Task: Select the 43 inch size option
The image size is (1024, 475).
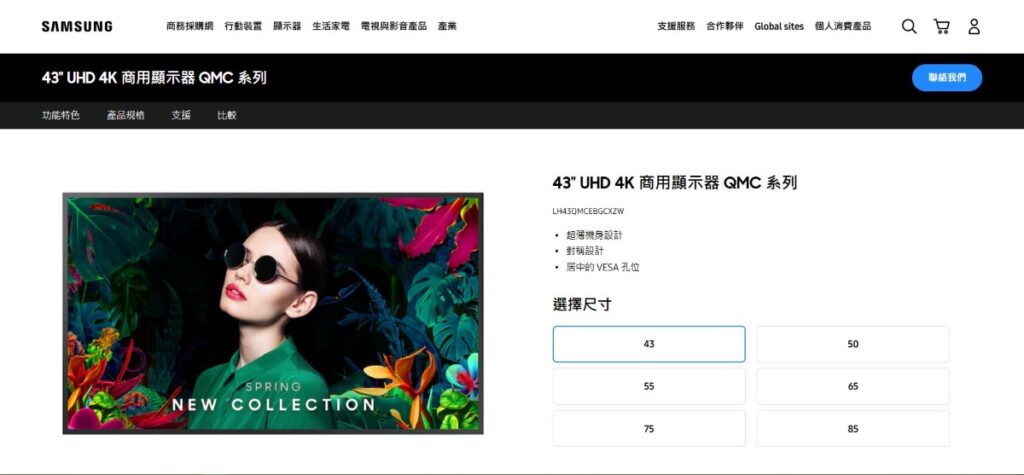Action: (x=648, y=344)
